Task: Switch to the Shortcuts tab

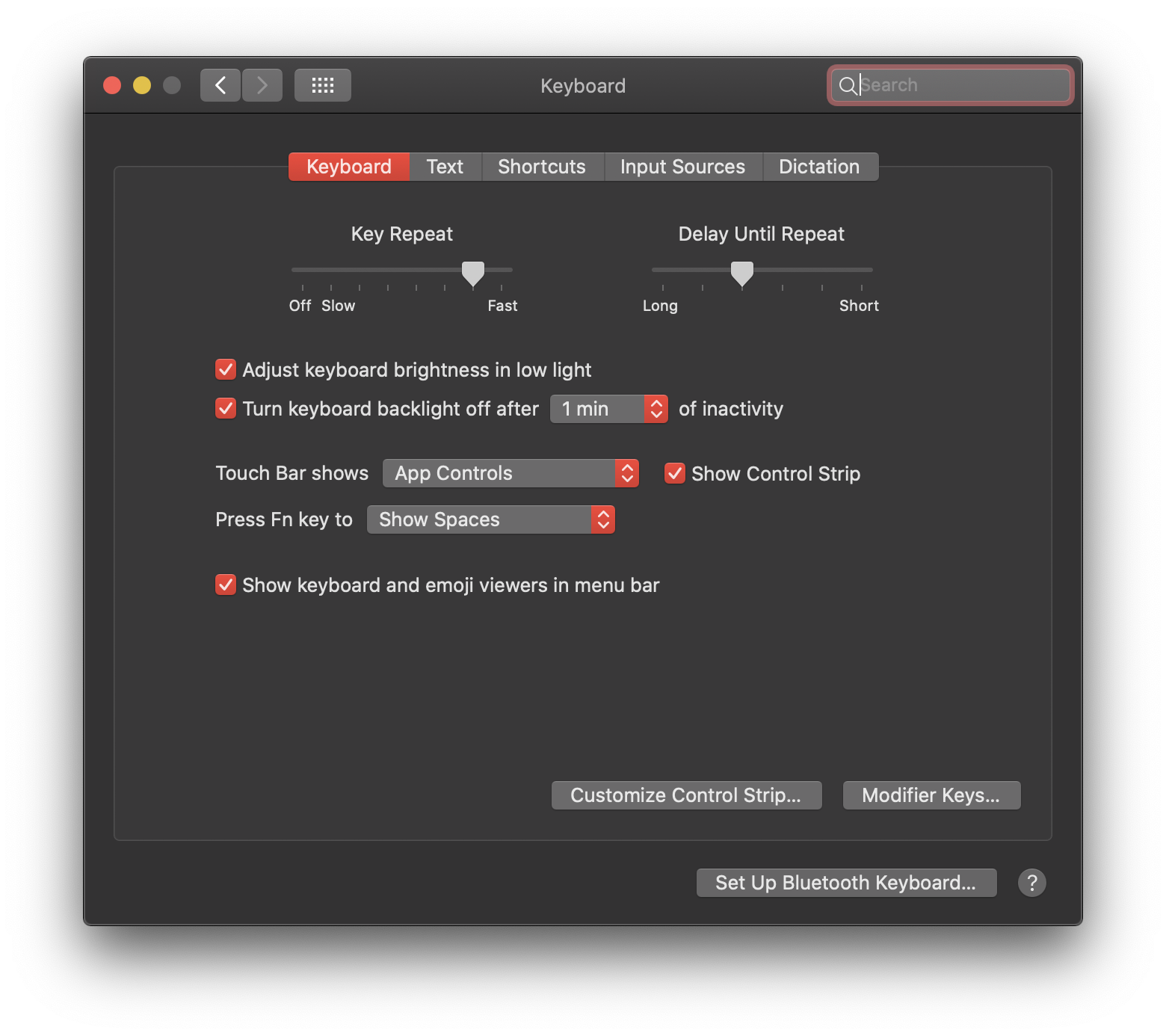Action: click(x=542, y=167)
